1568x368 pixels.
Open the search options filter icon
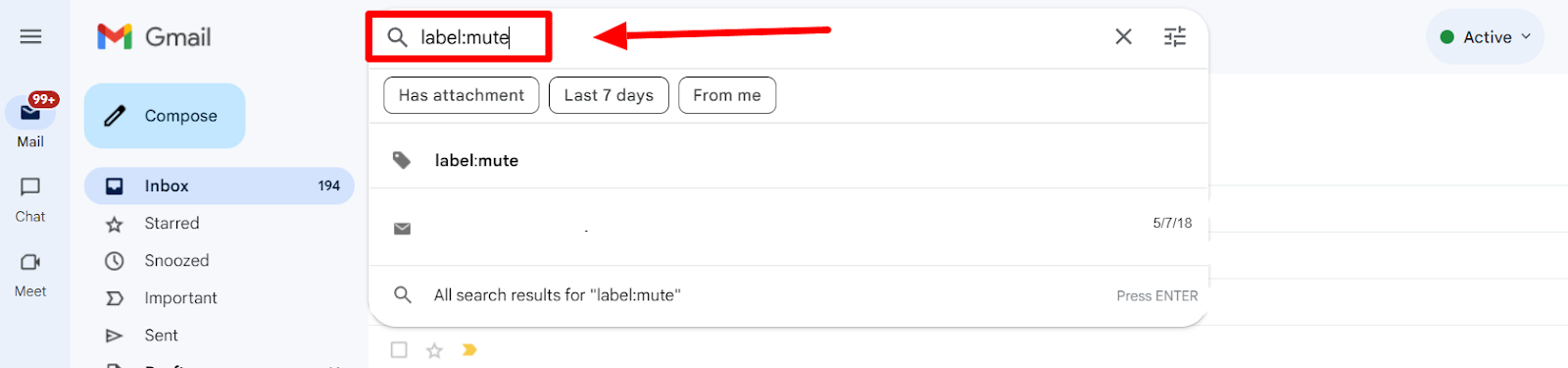(1175, 36)
